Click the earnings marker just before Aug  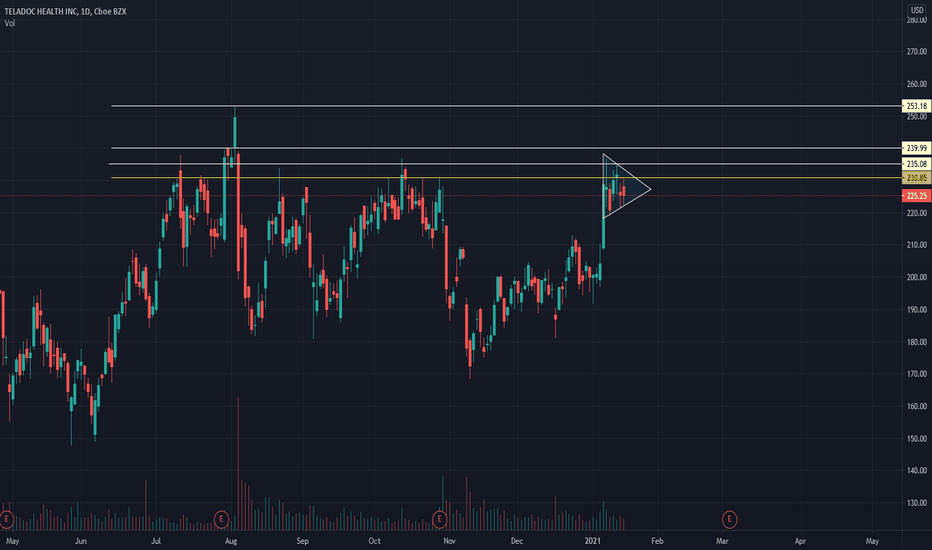(221, 519)
